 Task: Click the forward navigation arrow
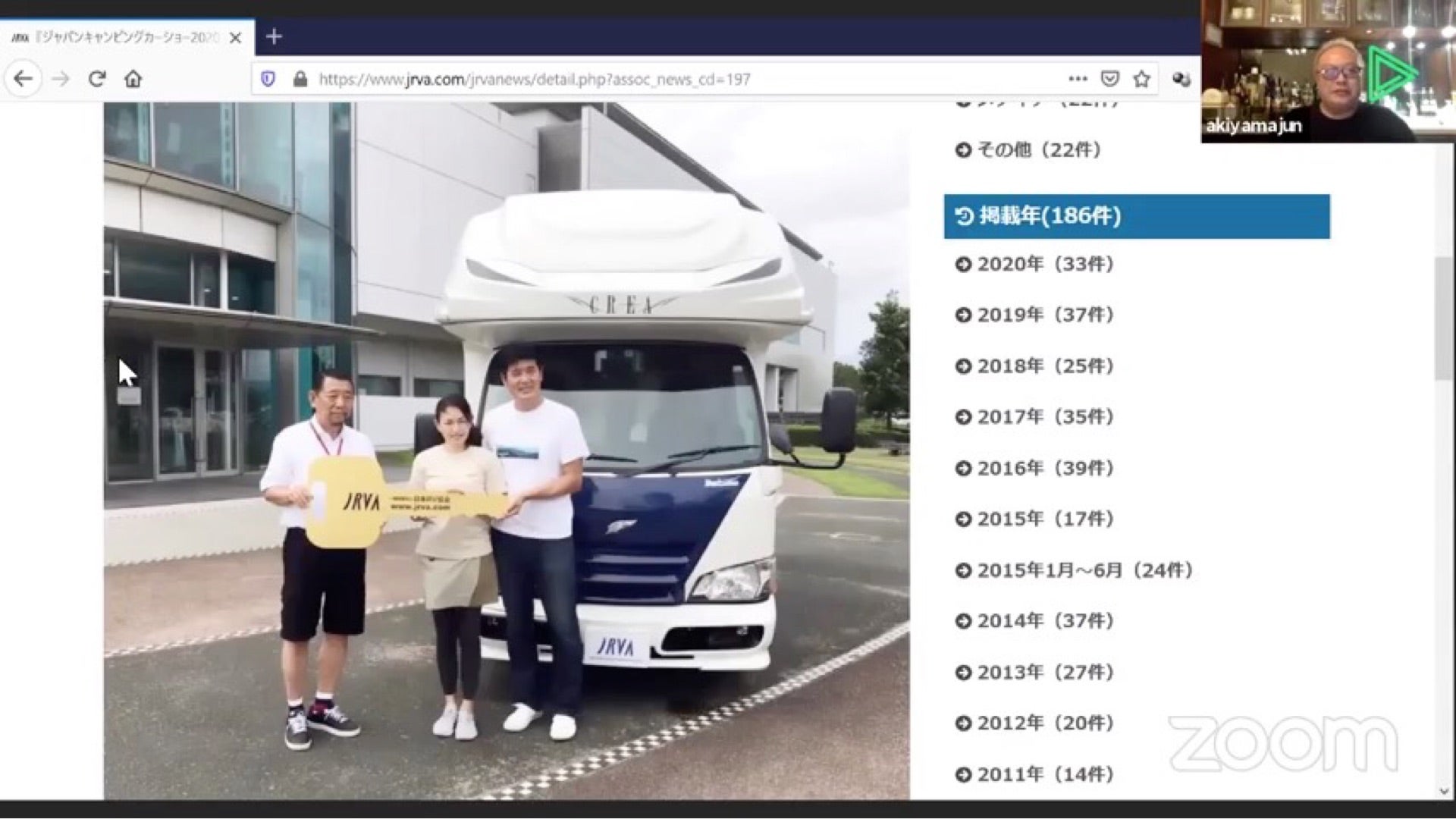[61, 79]
